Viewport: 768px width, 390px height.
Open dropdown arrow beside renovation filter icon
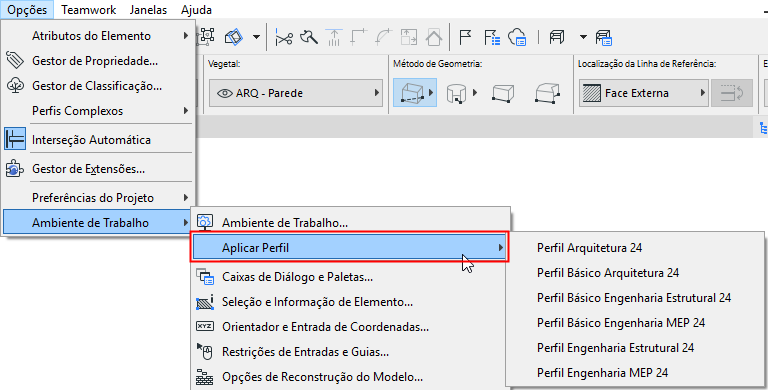[583, 37]
